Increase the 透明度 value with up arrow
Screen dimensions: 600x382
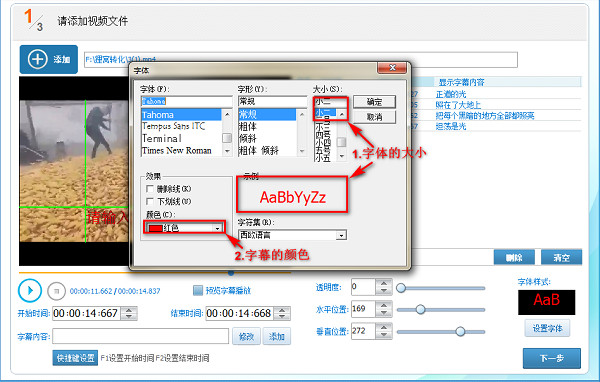click(x=384, y=283)
